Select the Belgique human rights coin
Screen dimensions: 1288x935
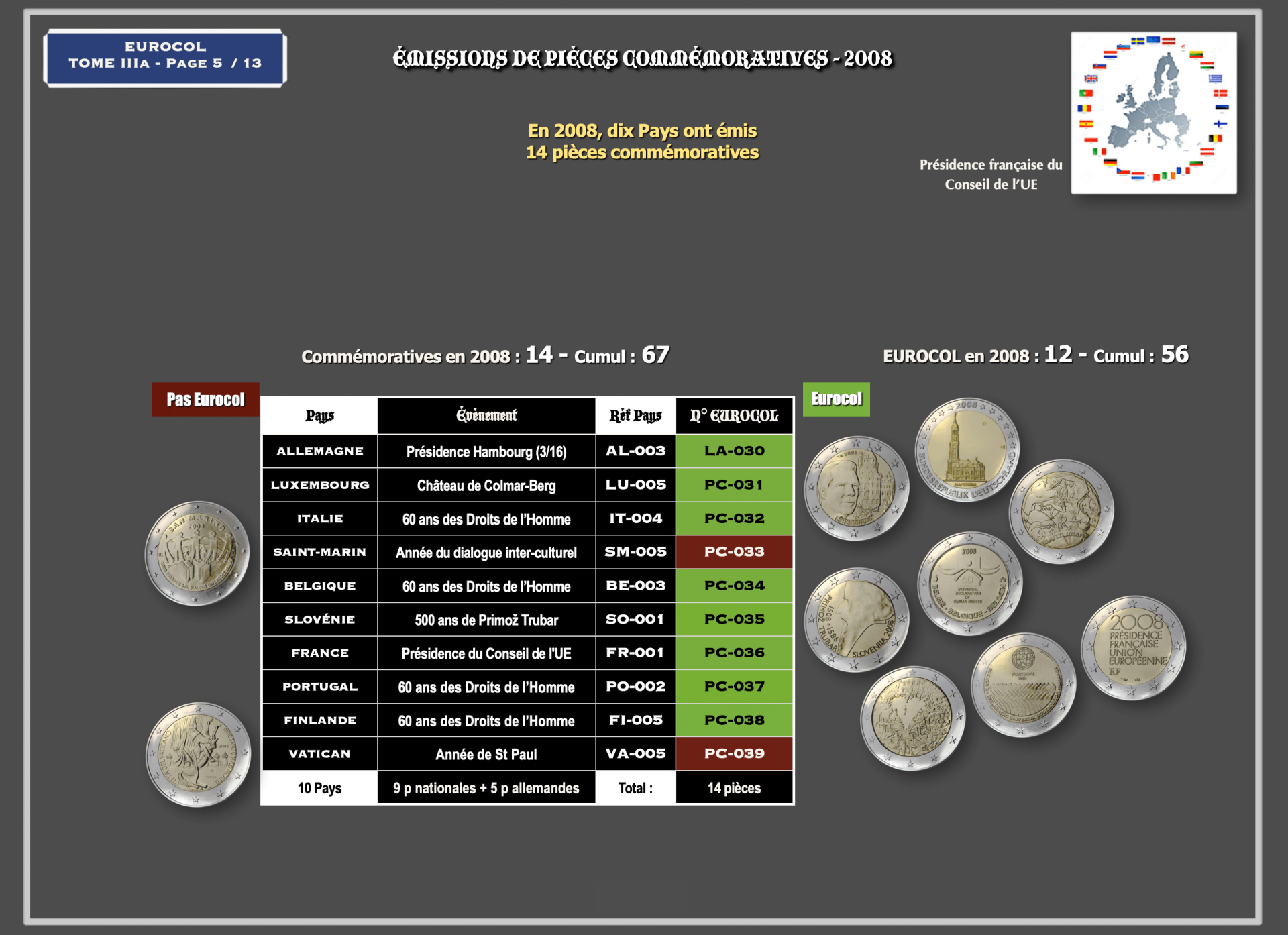click(x=970, y=584)
